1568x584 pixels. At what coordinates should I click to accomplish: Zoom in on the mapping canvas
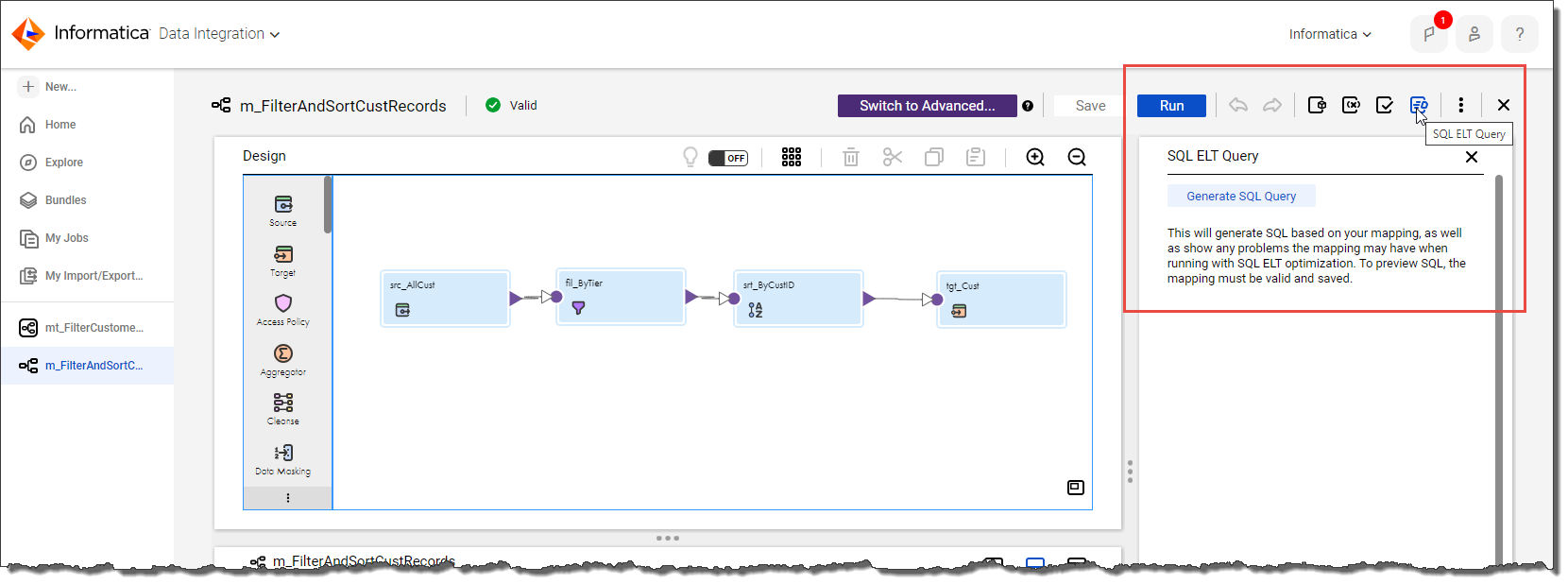tap(1035, 157)
